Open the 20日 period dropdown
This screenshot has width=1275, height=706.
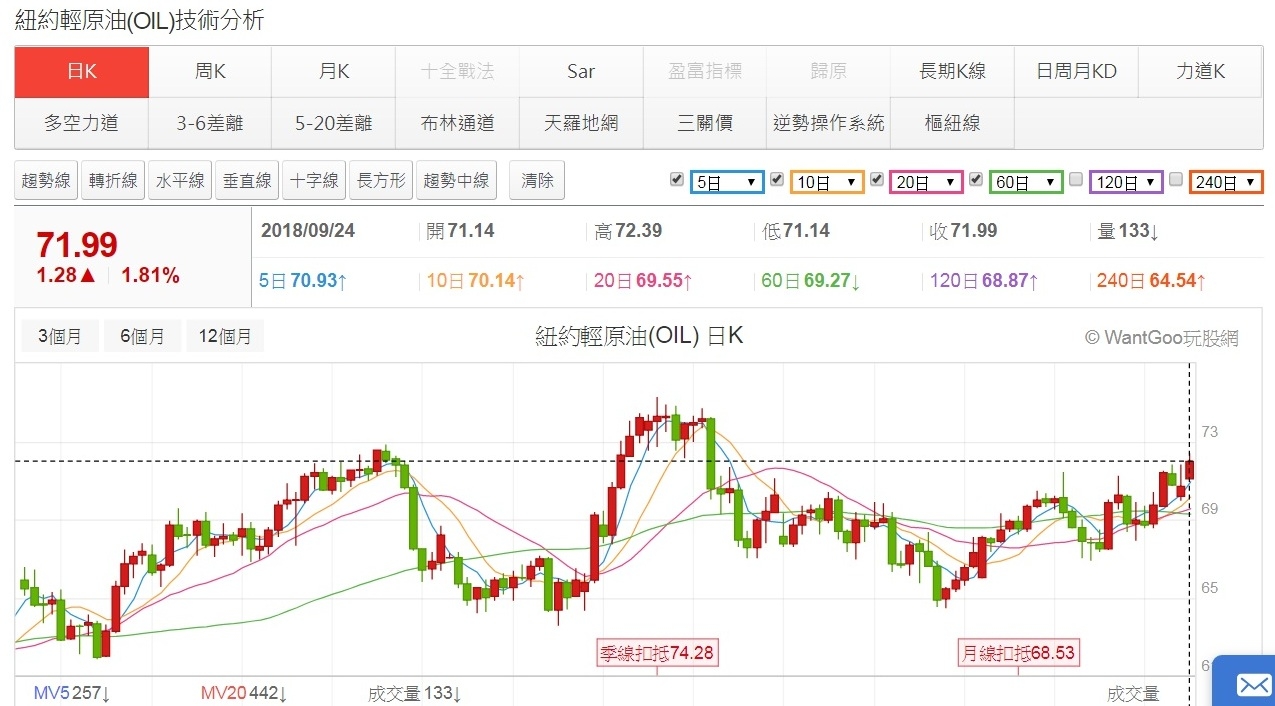(926, 182)
